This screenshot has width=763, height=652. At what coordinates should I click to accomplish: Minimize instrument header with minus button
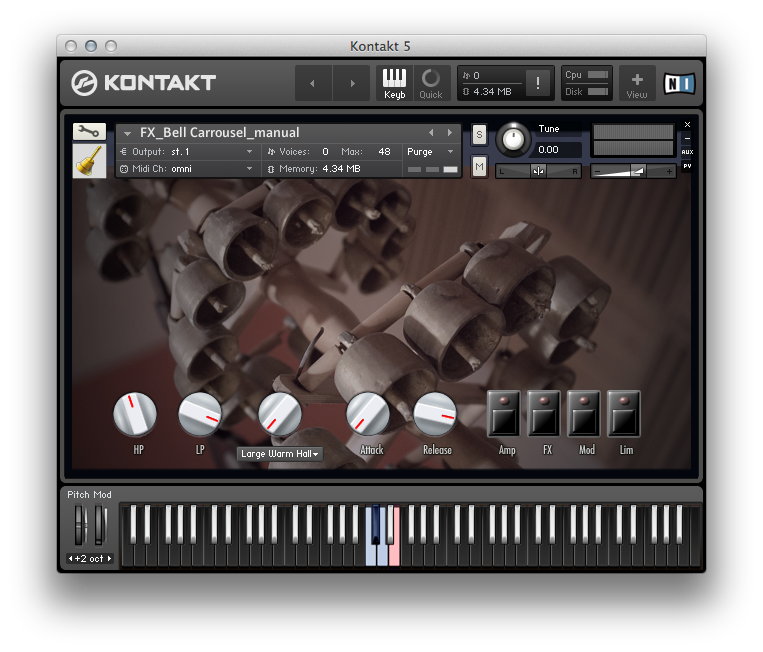pos(688,139)
